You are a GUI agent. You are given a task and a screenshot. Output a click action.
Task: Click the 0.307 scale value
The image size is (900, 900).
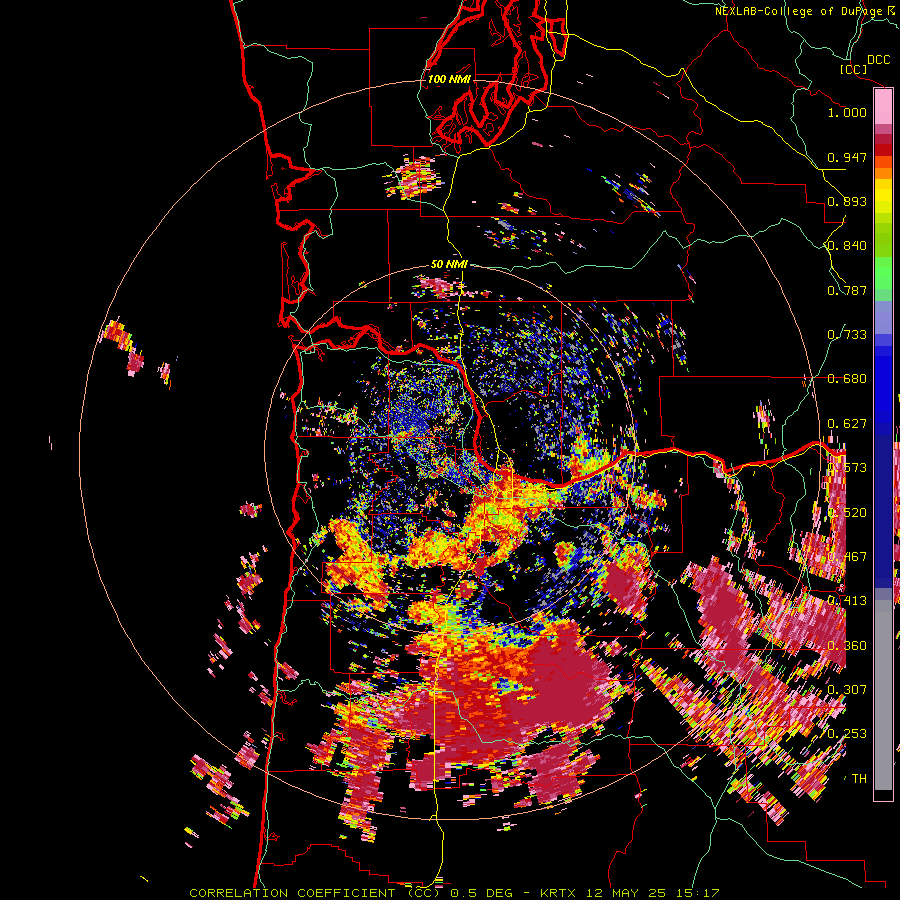coord(847,689)
